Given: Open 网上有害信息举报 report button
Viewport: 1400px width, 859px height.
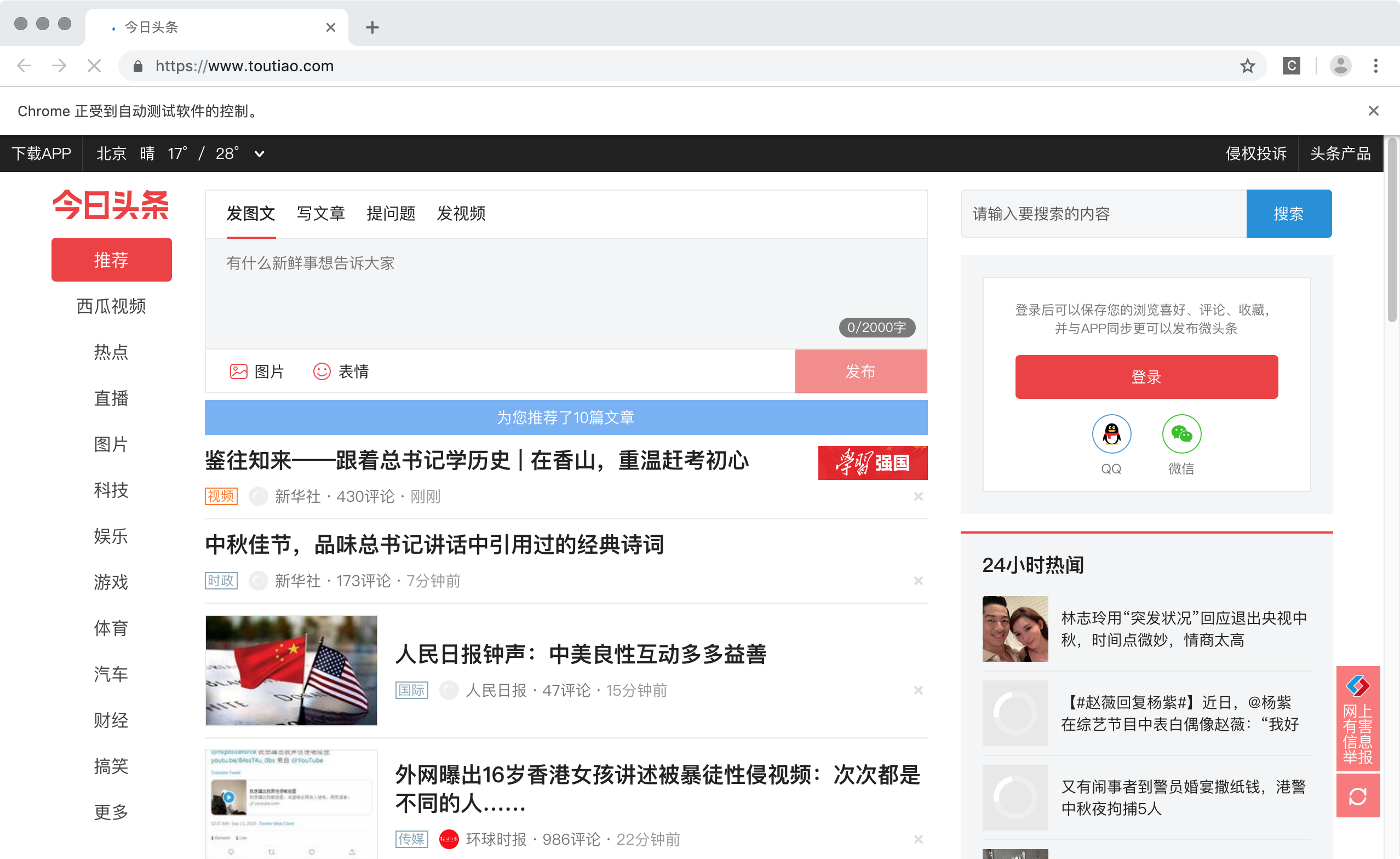Looking at the screenshot, I should [1358, 719].
